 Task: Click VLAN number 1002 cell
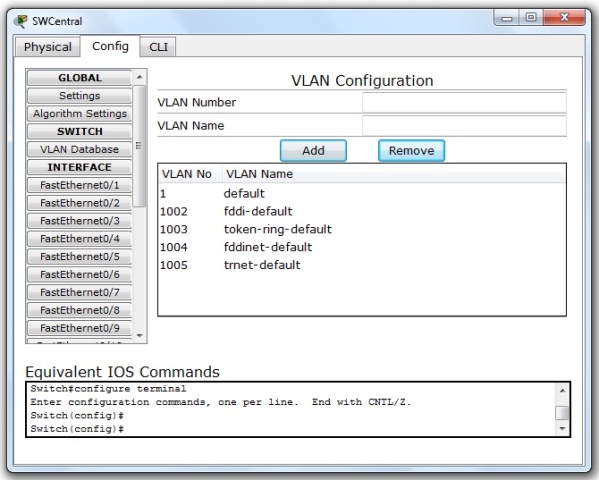pos(174,211)
